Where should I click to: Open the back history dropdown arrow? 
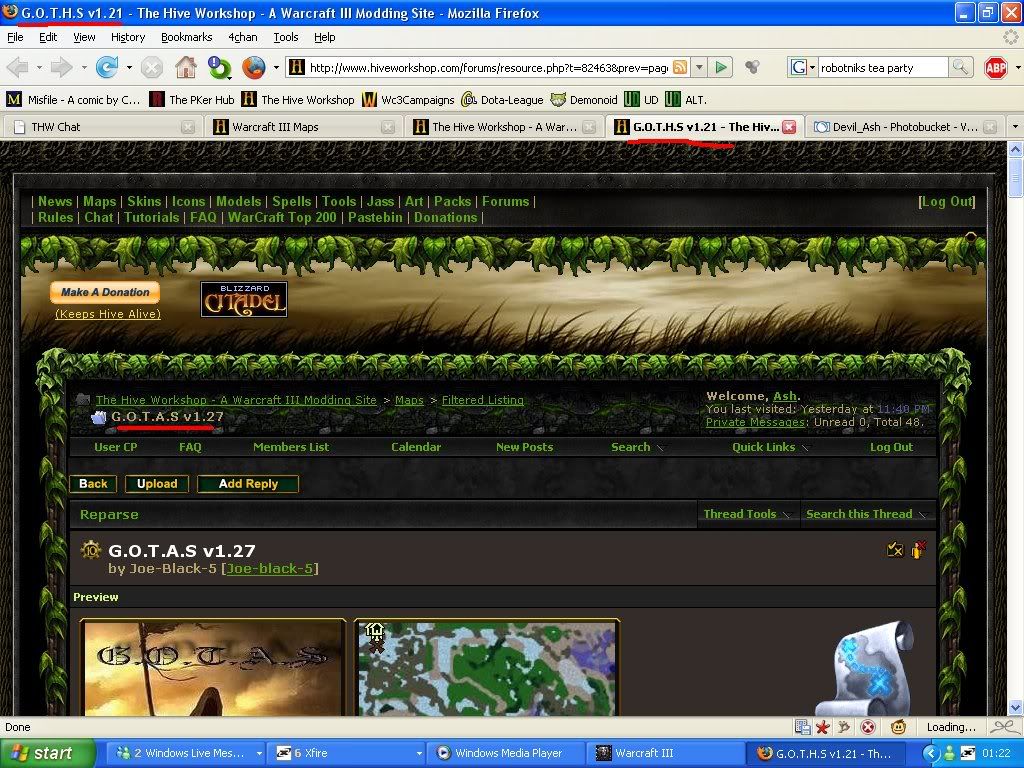coord(39,67)
